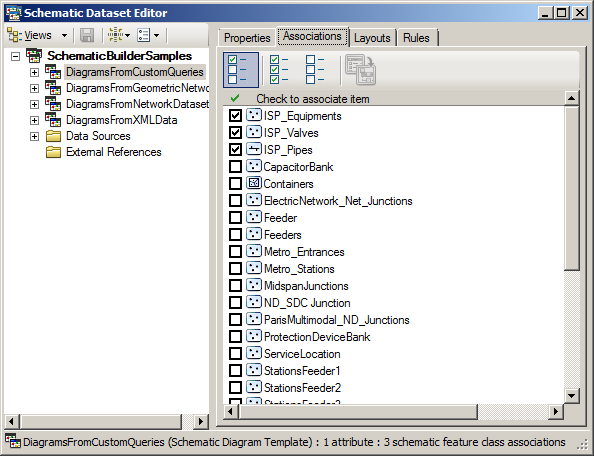594x456 pixels.
Task: Click the tree pane horizontal scrollbar thumb
Action: [x=101, y=421]
